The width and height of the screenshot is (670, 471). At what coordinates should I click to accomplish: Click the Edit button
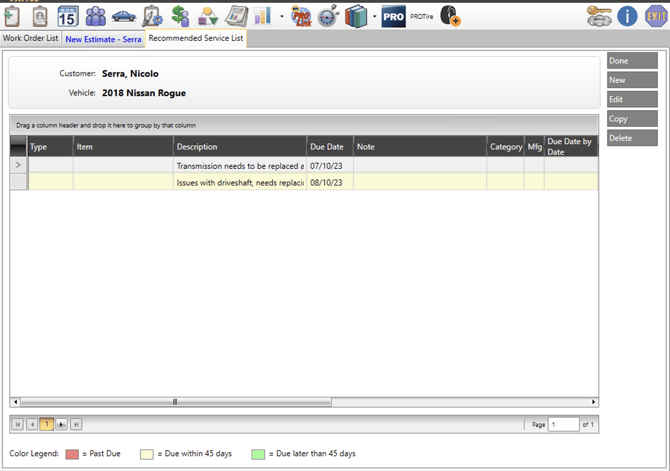[632, 99]
